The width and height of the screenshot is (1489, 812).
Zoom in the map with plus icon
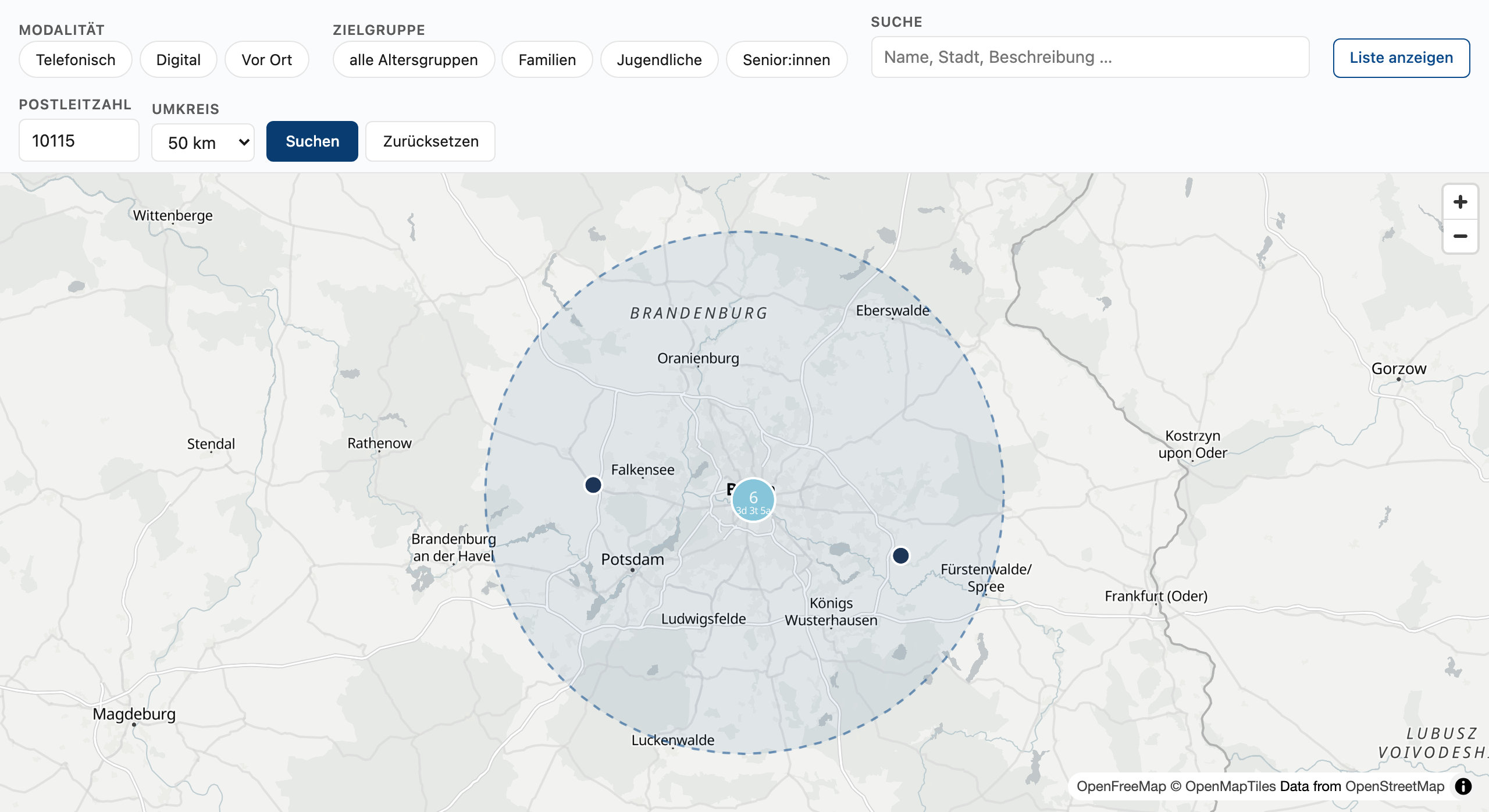coord(1460,202)
